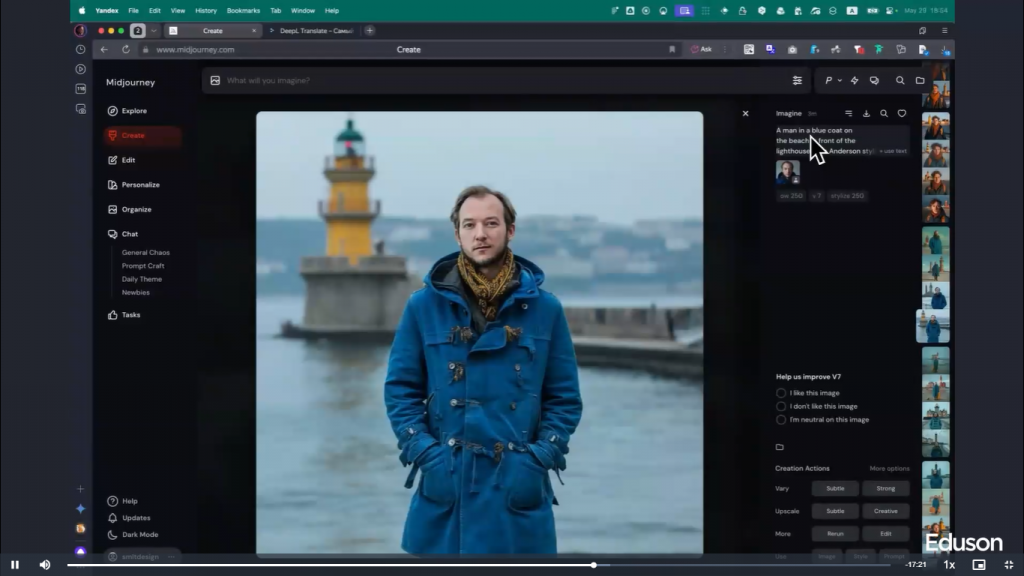Click the magnifier icon in image panel
Screen dimensions: 1024x576
(x=884, y=113)
